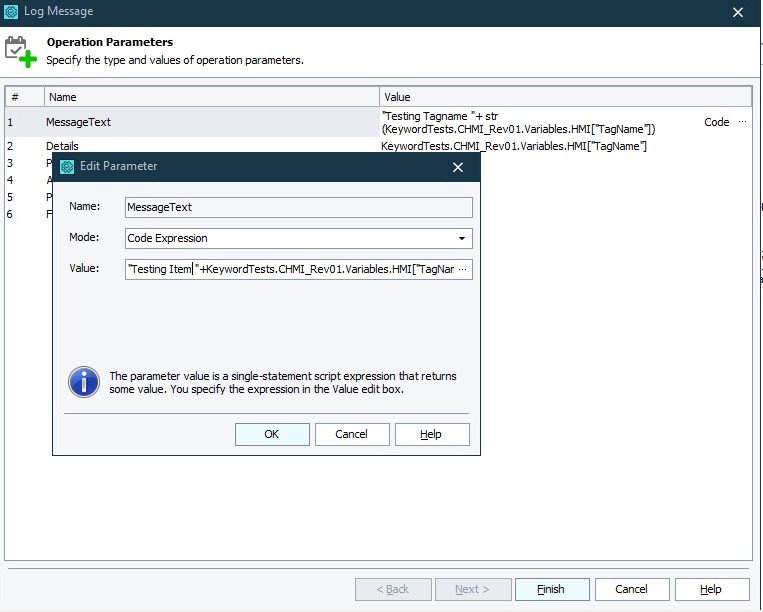Image resolution: width=763 pixels, height=612 pixels.
Task: Click the Edit Parameter dialog title icon
Action: pyautogui.click(x=66, y=166)
